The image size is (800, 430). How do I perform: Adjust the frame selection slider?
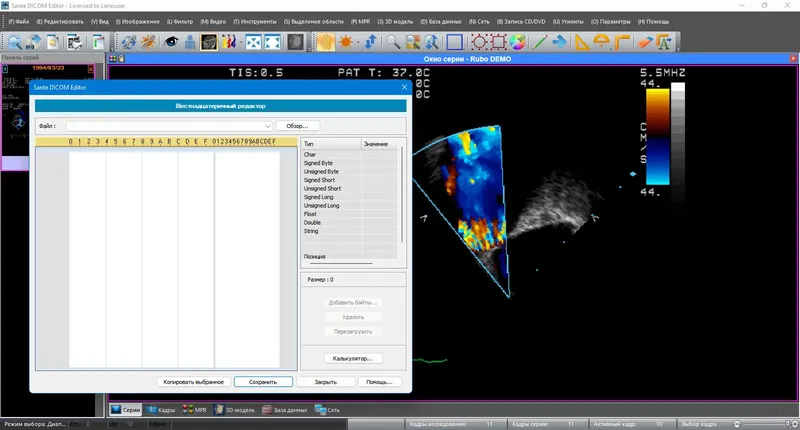tap(765, 424)
